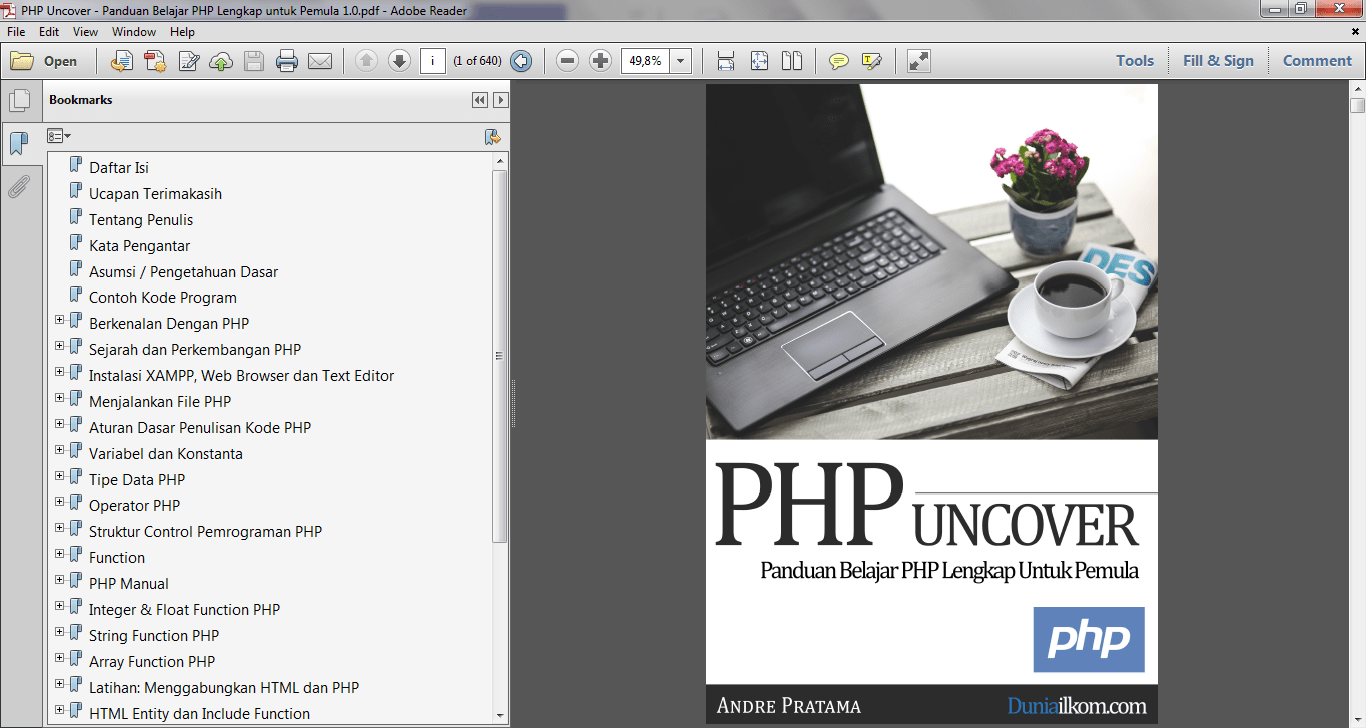The height and width of the screenshot is (728, 1366).
Task: Open the bookmark options menu dropdown
Action: [59, 136]
